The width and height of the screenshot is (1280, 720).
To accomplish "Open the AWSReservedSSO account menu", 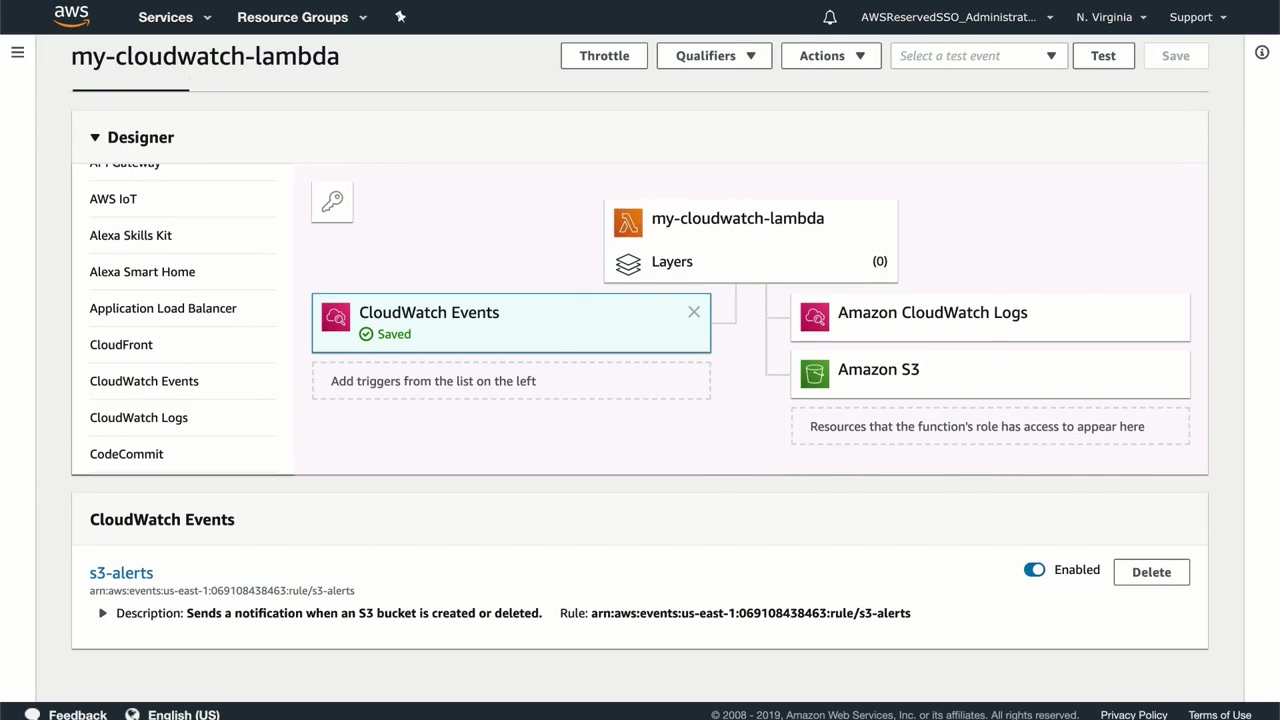I will coord(957,17).
